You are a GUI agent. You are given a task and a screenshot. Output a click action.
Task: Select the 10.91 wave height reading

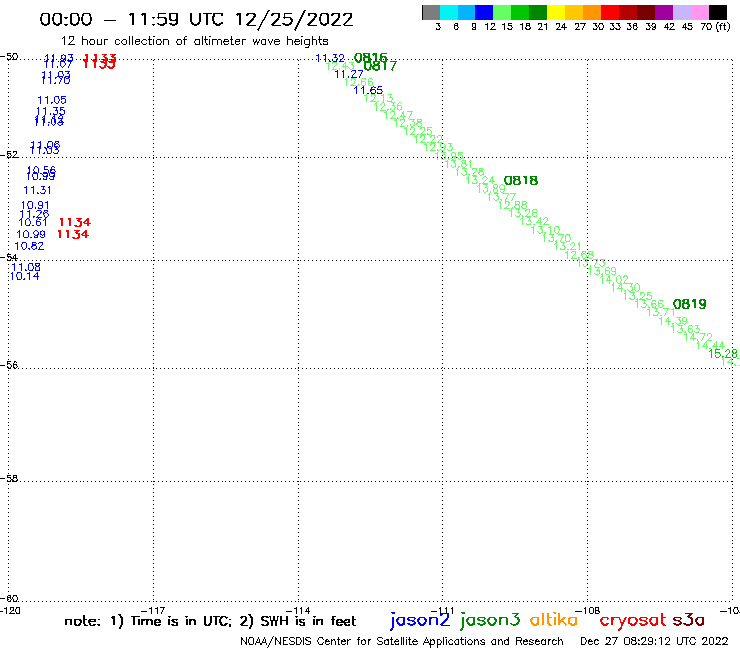[35, 205]
